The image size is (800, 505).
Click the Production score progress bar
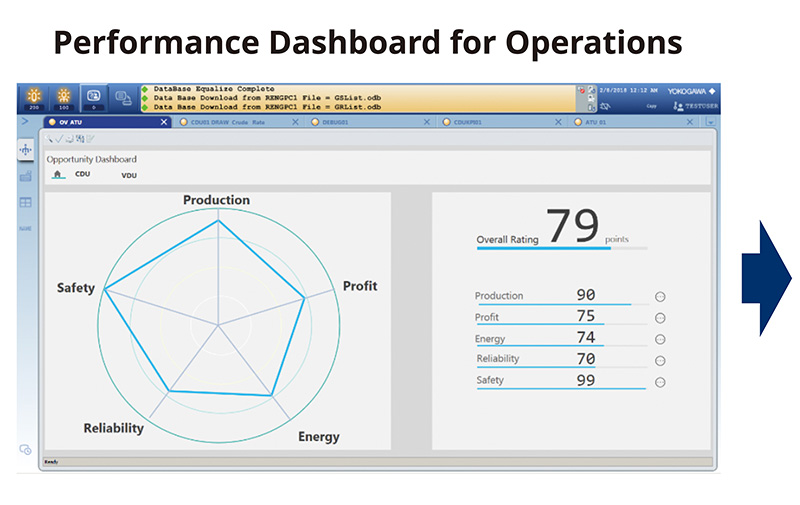[562, 305]
